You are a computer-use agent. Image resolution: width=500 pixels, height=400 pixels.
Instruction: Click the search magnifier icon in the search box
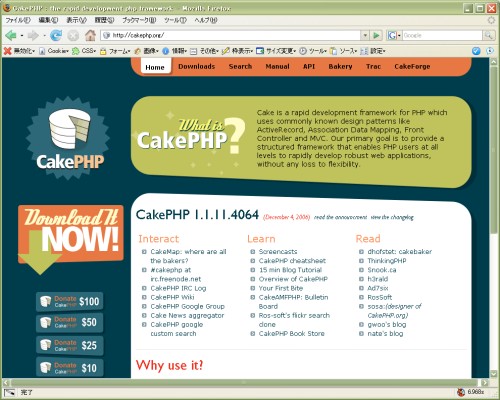(488, 35)
